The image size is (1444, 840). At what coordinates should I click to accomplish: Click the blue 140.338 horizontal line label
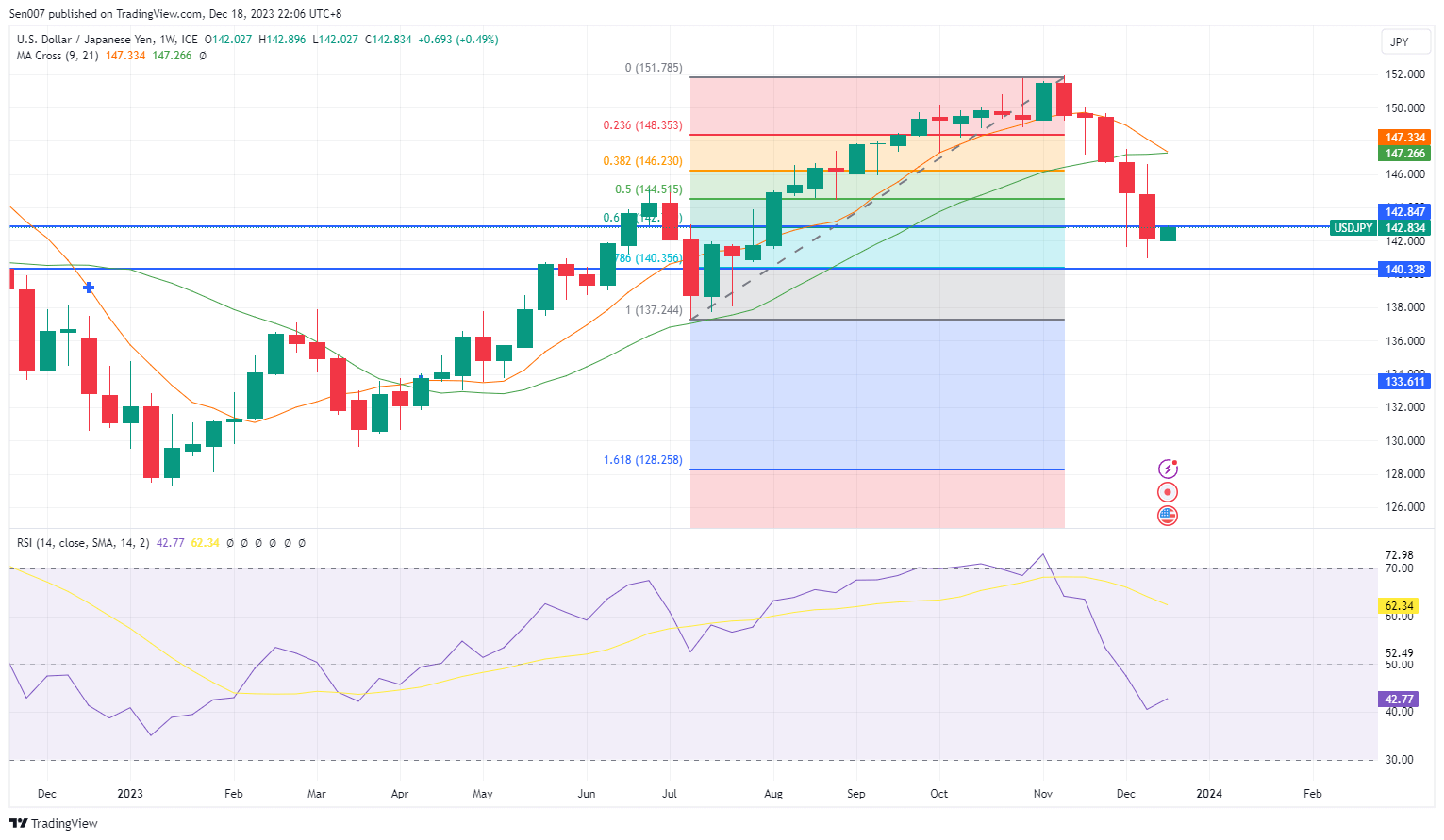[1404, 270]
